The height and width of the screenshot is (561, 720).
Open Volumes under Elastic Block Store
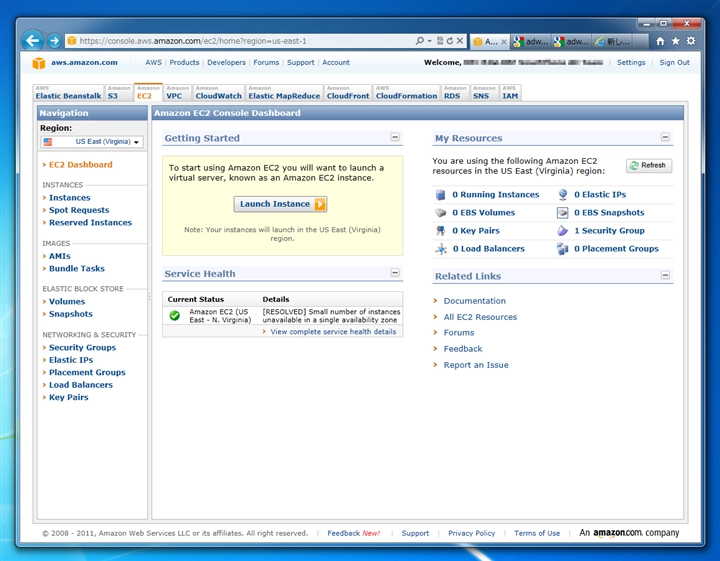coord(67,302)
